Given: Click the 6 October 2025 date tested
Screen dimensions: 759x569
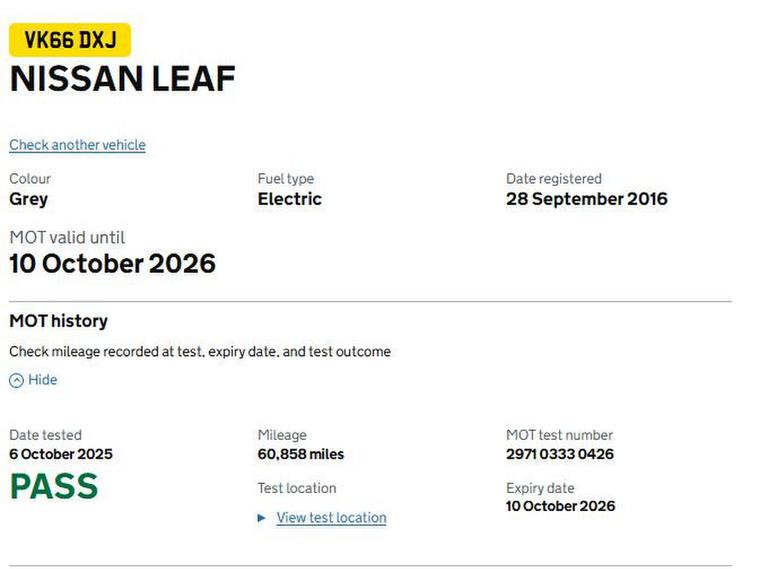Looking at the screenshot, I should 61,454.
